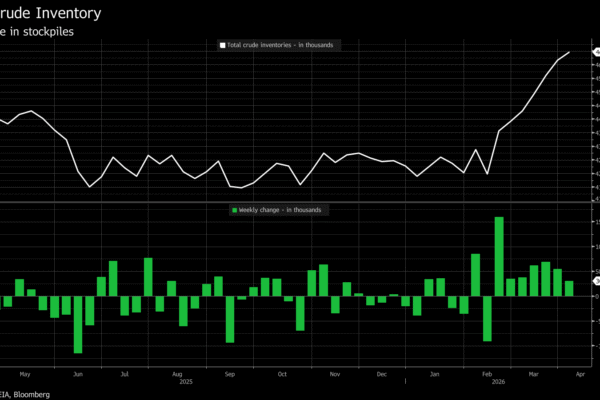Click the 2025 year label
Screen dimensions: 600x400
click(185, 382)
